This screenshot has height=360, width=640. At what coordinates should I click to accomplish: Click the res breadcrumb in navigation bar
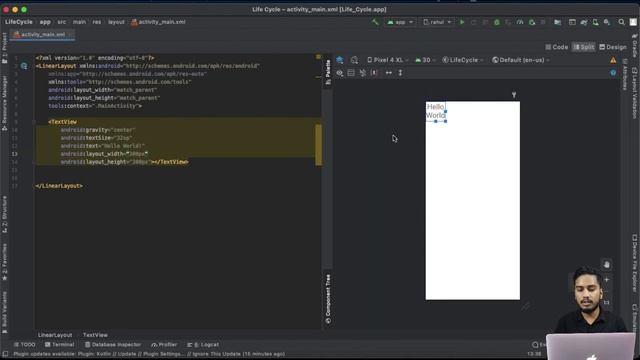tap(97, 22)
